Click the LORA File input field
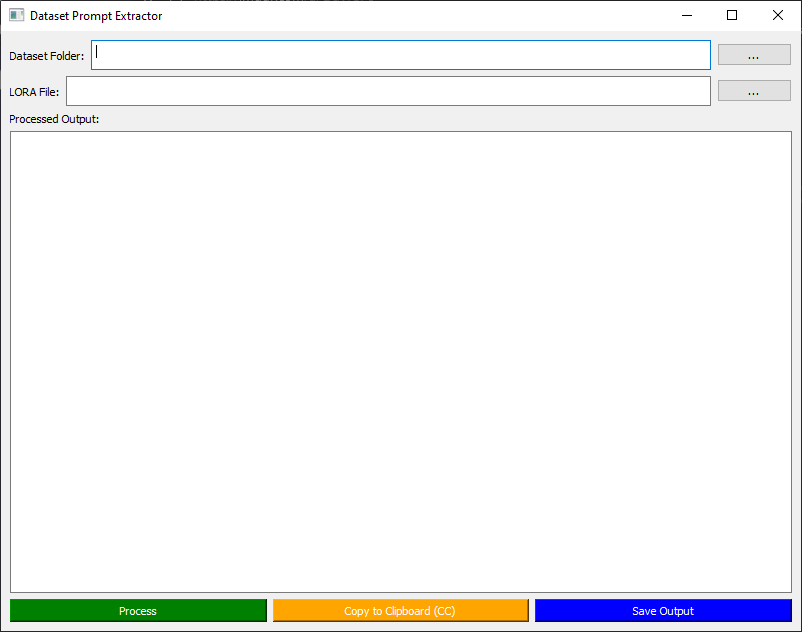 [x=388, y=91]
